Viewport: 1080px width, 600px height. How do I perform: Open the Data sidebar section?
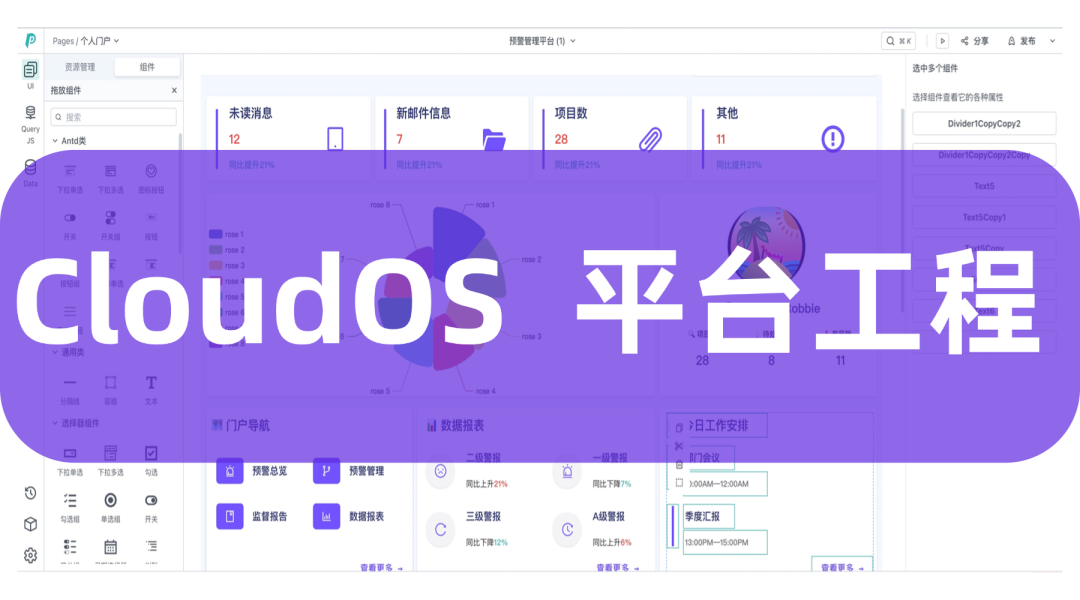(30, 173)
